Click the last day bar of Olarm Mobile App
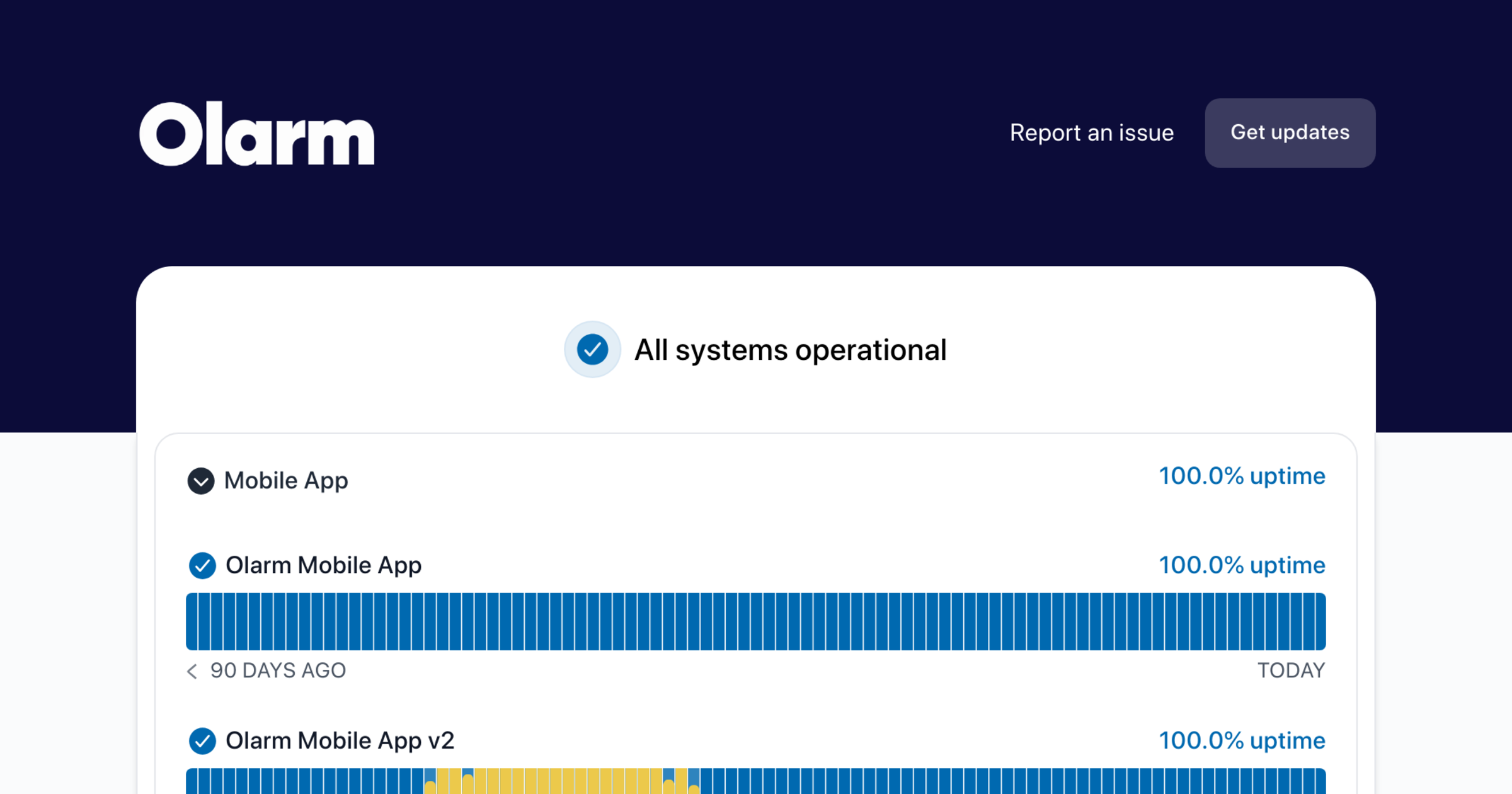The height and width of the screenshot is (794, 1512). [1319, 621]
